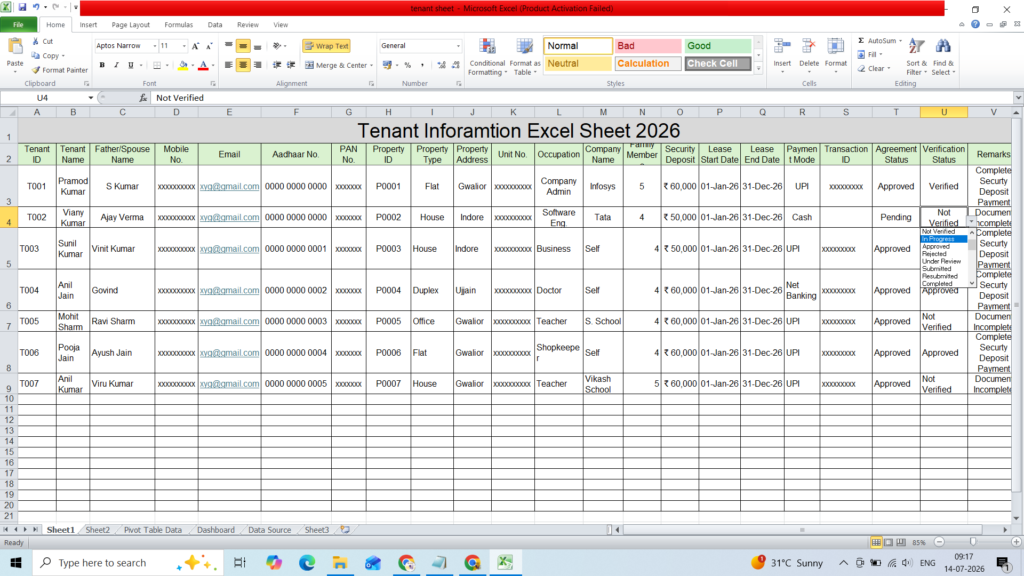Screen dimensions: 1024x576
Task: Click the Excel Help question mark icon
Action: (x=975, y=25)
